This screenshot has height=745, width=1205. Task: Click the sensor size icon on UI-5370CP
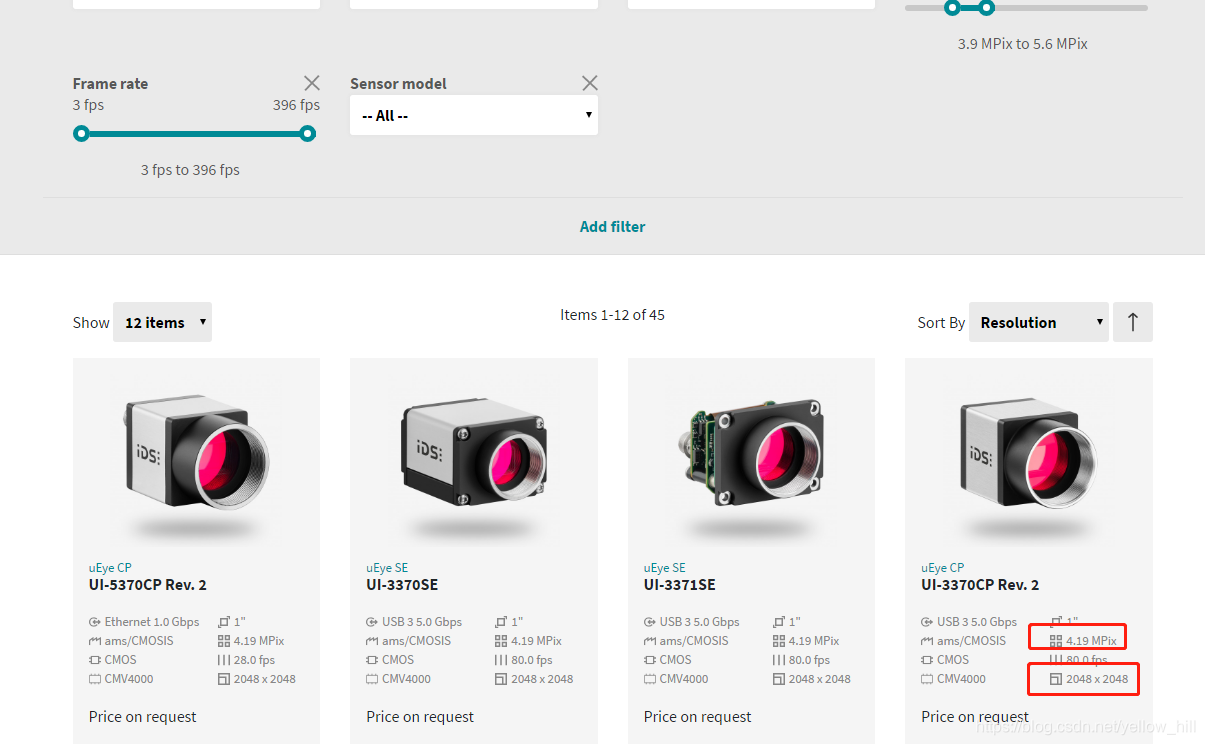tap(223, 622)
